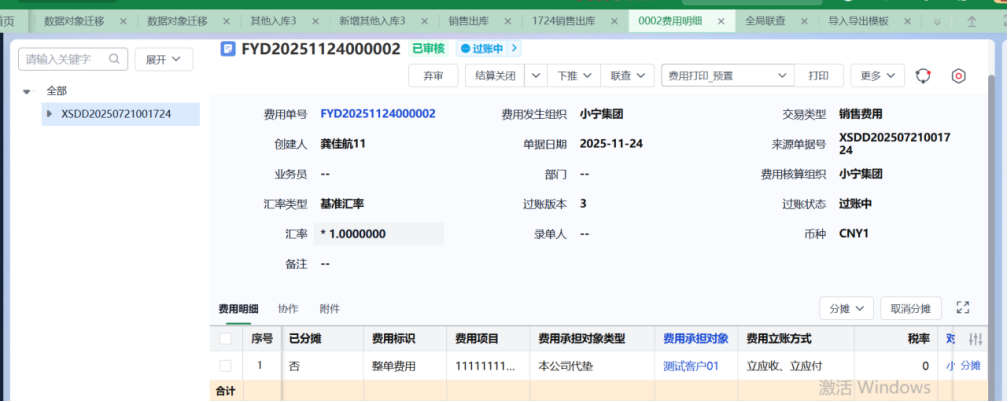This screenshot has width=1008, height=402.
Task: Switch to the 协作 tab
Action: [288, 309]
